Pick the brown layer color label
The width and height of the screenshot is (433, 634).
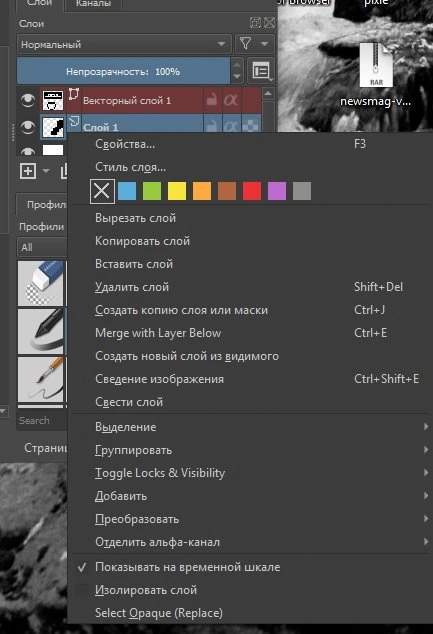(227, 191)
